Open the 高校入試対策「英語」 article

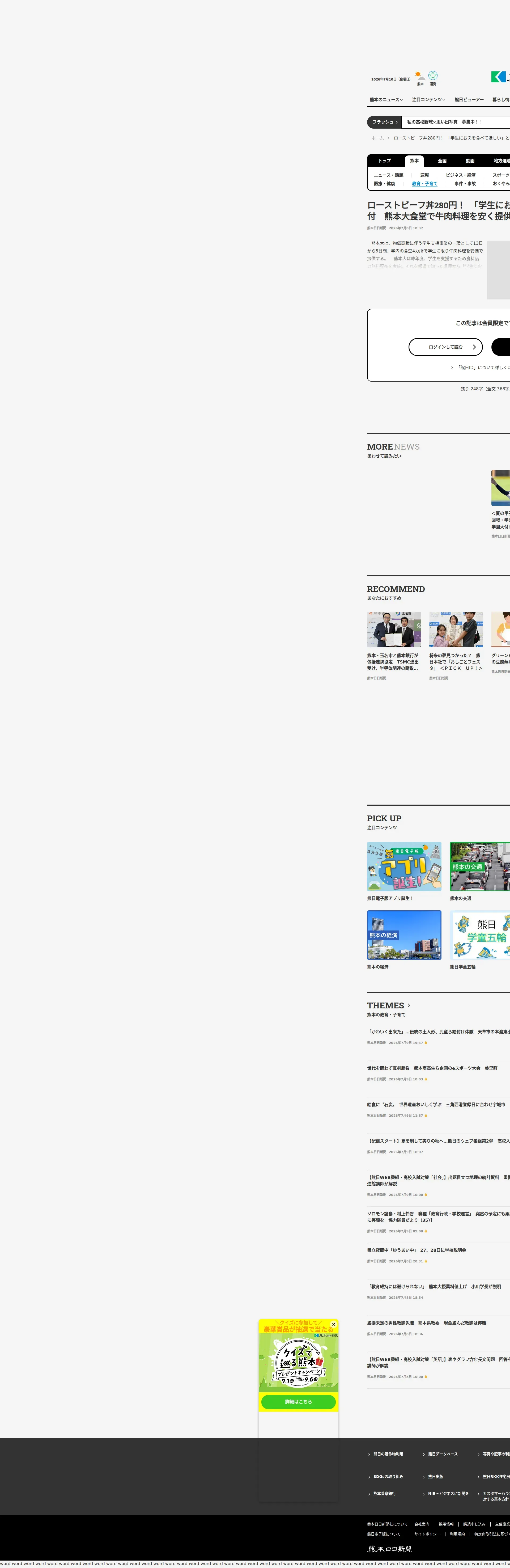(438, 1363)
